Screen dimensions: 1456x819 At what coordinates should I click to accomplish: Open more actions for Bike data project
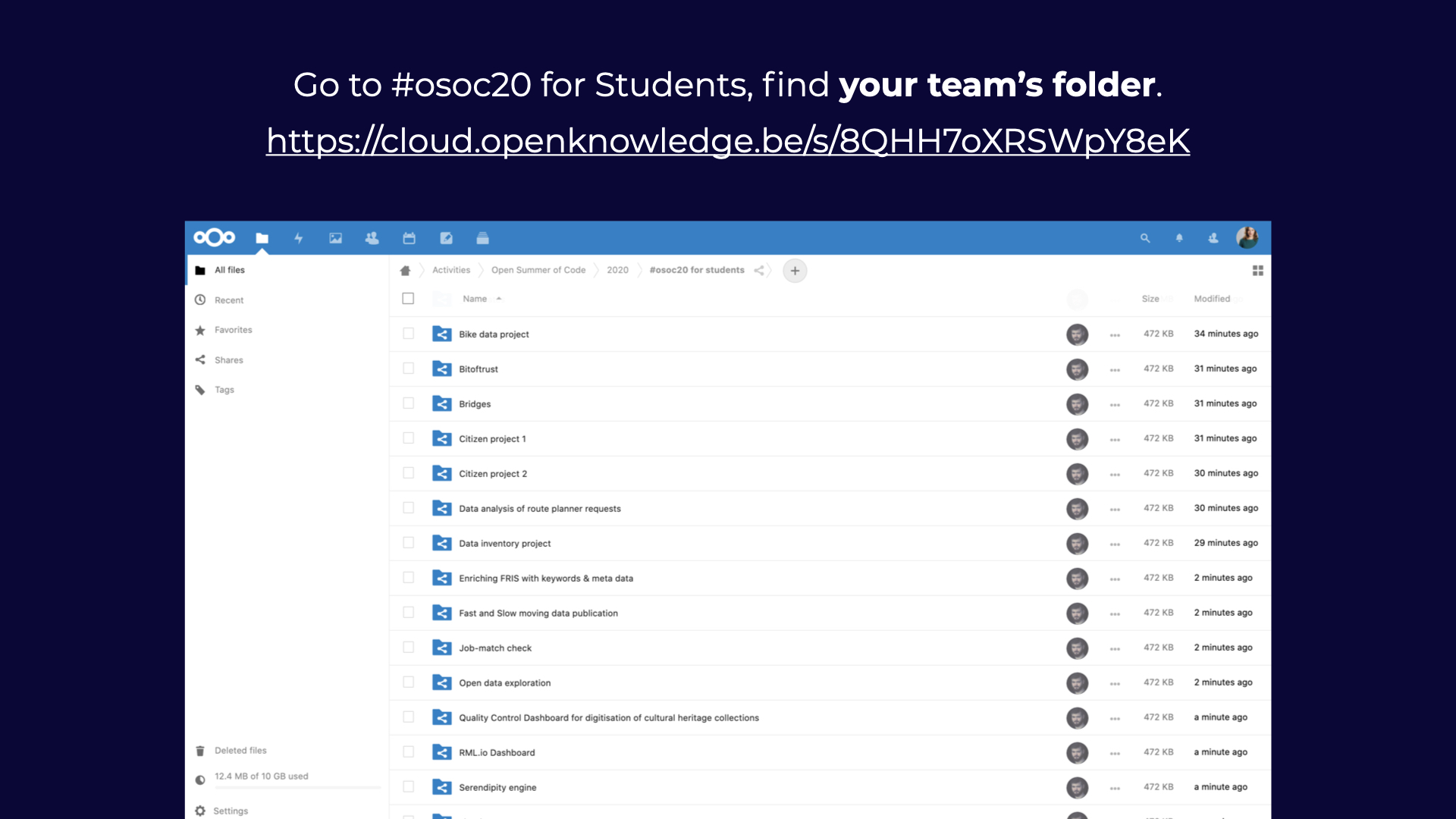point(1115,334)
